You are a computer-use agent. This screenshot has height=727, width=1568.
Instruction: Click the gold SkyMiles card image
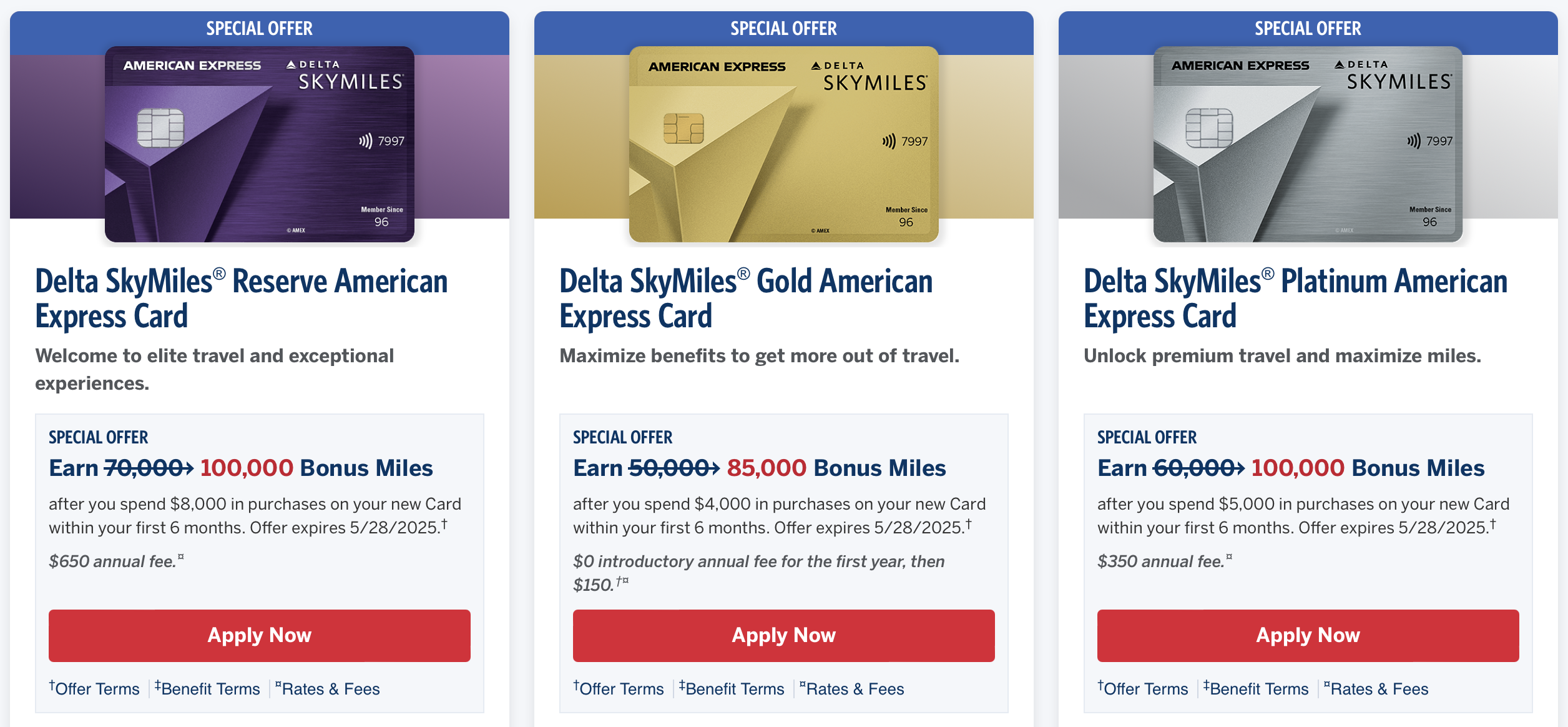pyautogui.click(x=784, y=144)
